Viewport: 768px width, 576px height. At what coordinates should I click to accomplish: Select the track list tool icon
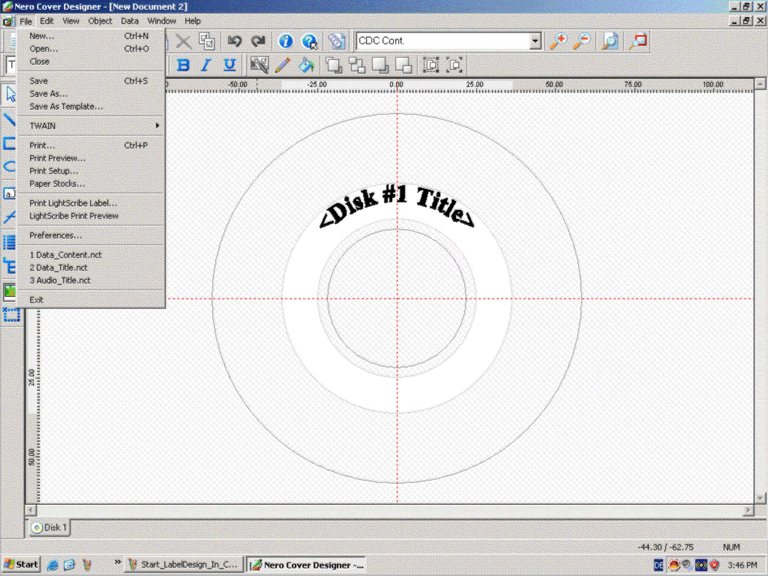pyautogui.click(x=9, y=242)
